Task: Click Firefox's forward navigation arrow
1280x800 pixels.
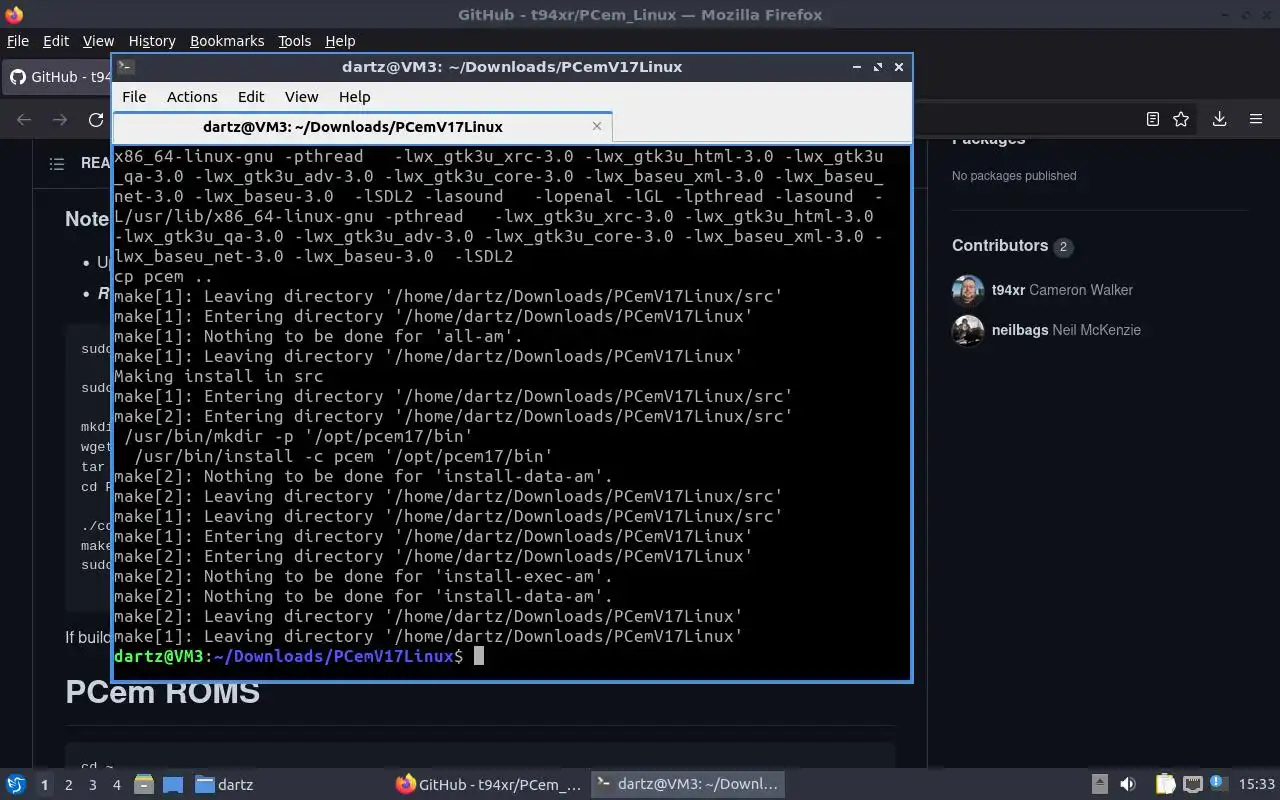Action: (60, 119)
